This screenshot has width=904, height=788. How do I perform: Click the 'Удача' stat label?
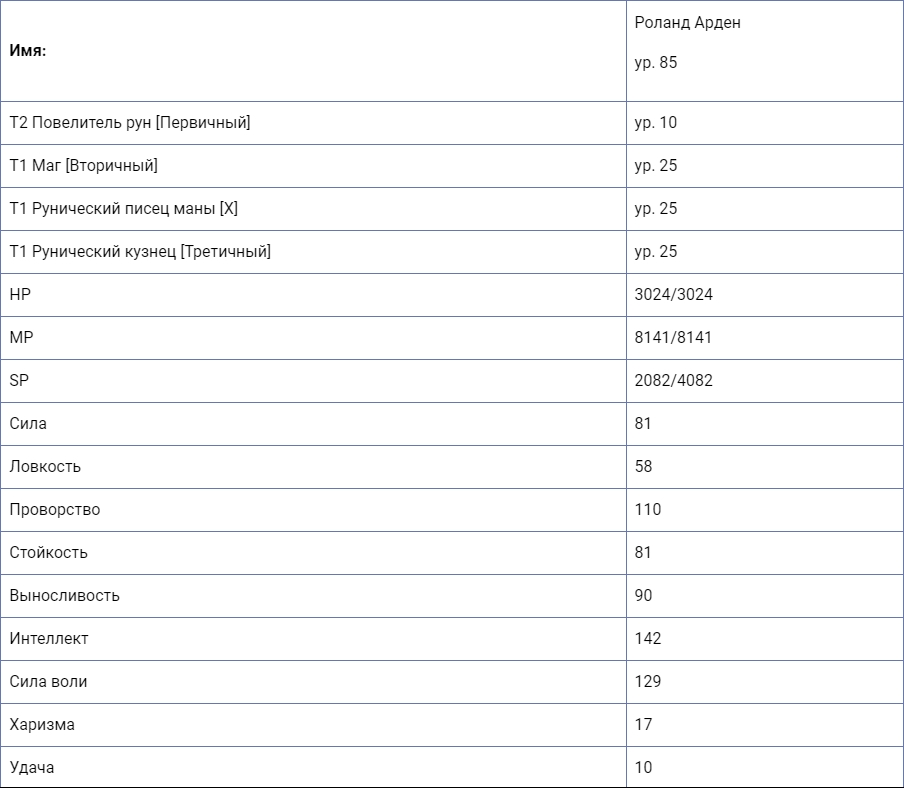(32, 768)
